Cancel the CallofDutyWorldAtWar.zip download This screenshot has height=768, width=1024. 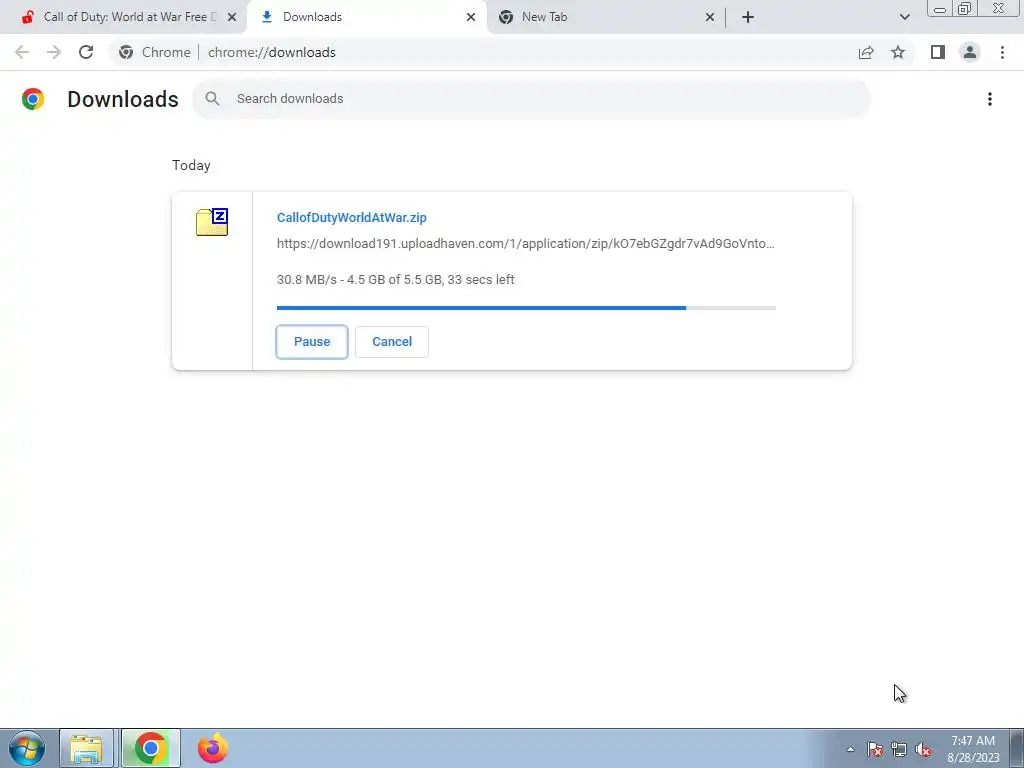(392, 342)
